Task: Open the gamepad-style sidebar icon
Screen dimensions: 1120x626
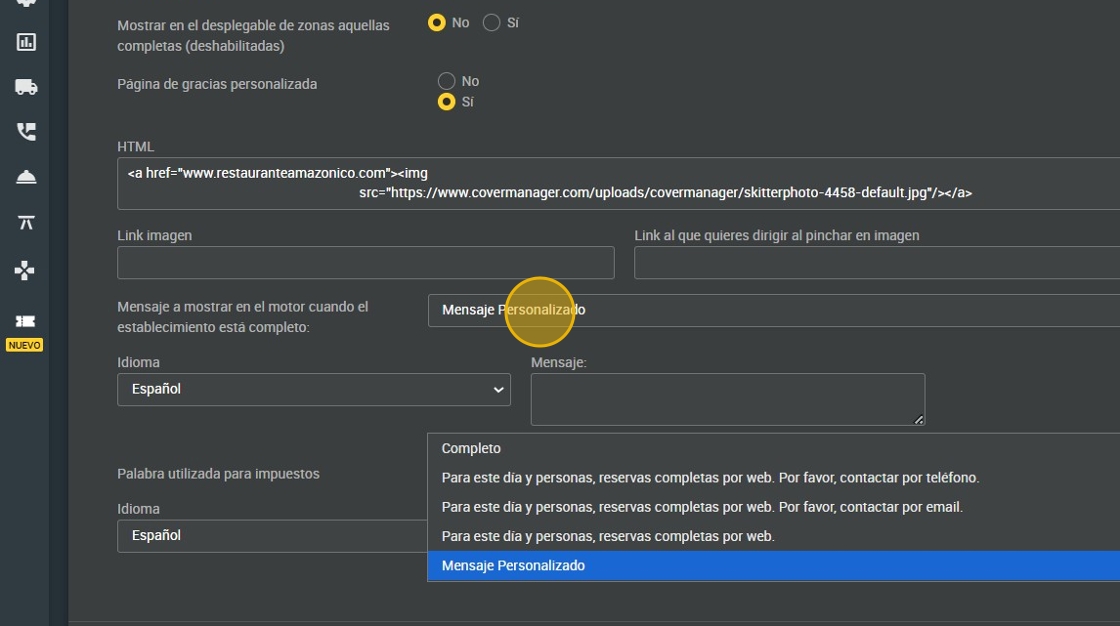Action: 25,270
